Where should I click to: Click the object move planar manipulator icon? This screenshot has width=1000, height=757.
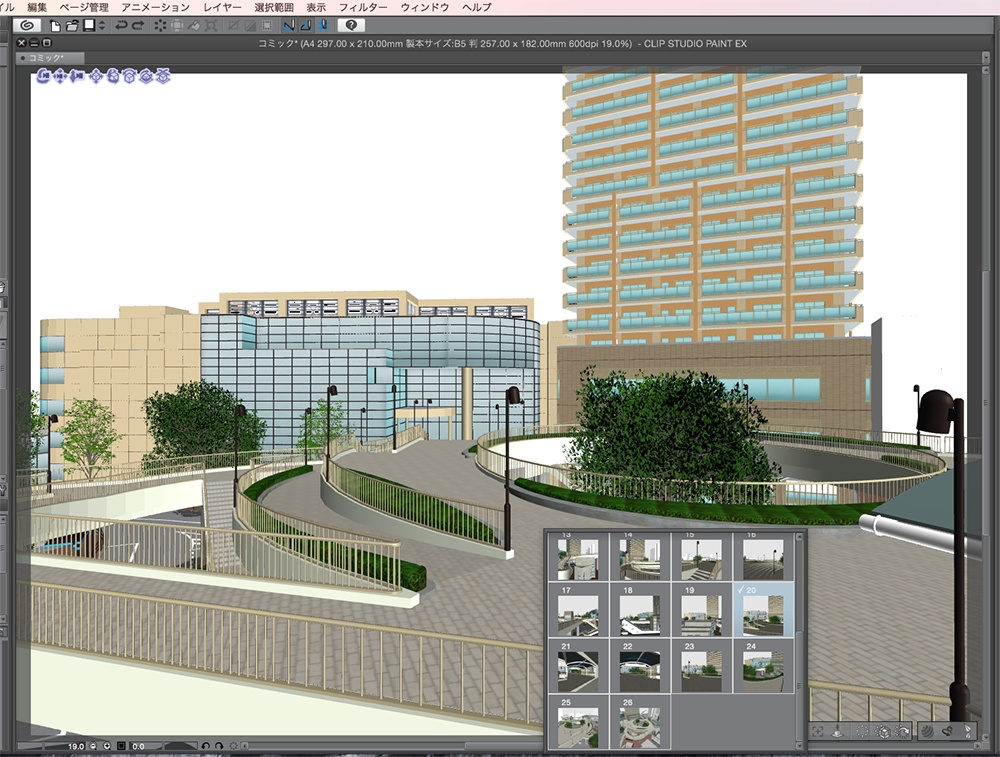tap(96, 77)
